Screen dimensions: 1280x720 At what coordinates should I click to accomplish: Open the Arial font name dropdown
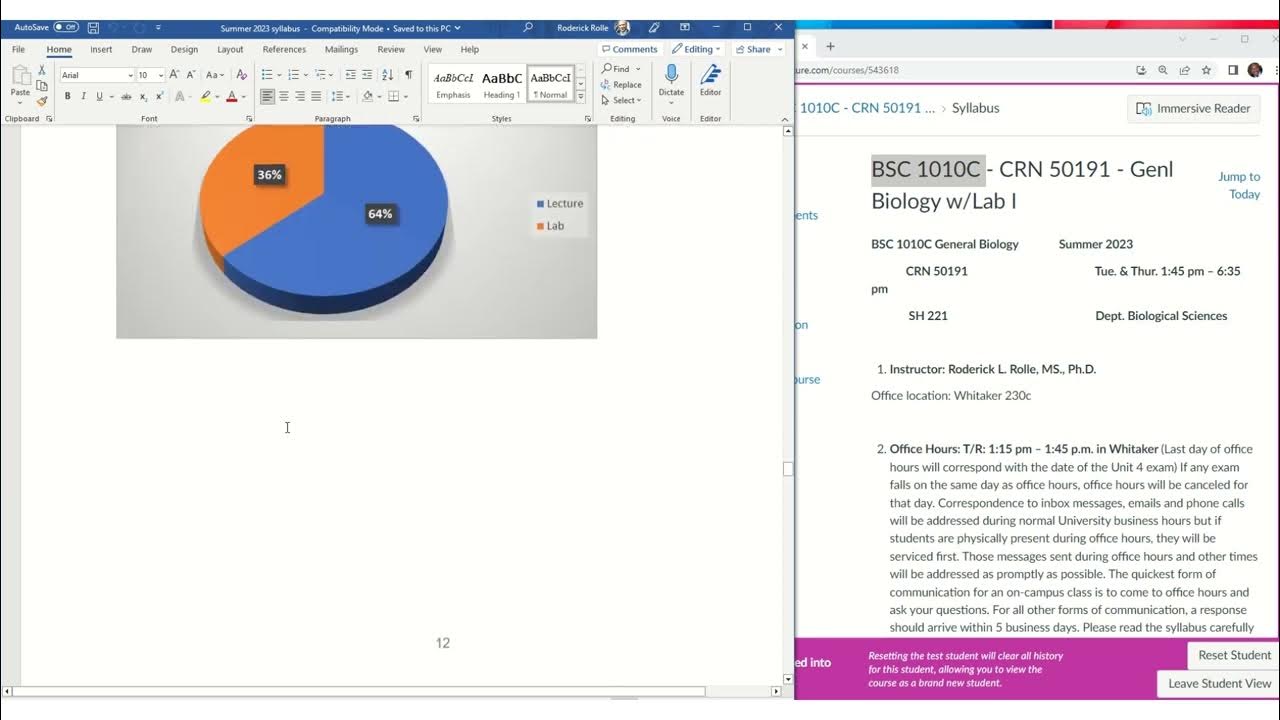(x=129, y=75)
